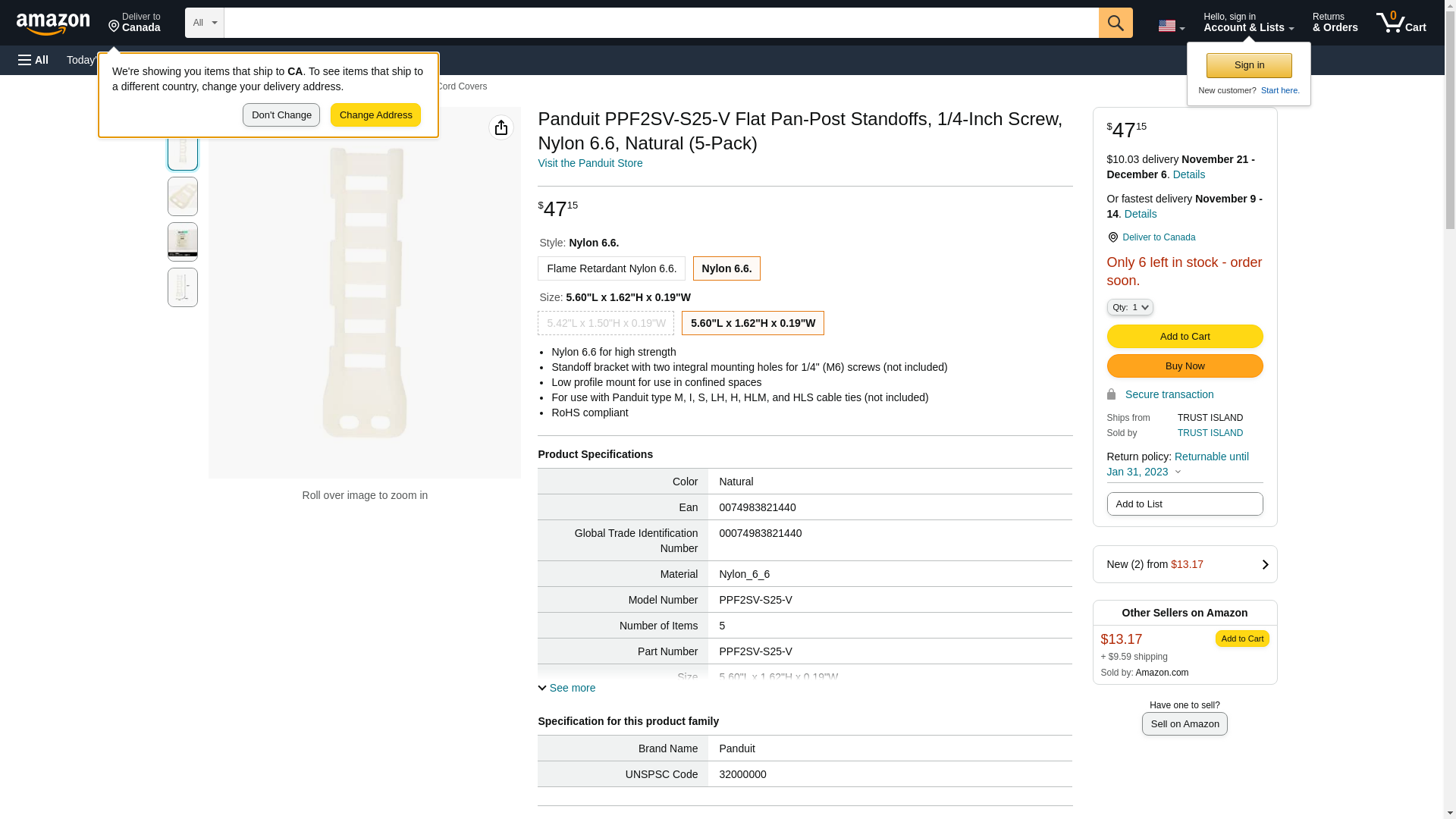Click inside the Amazon search field

[660, 23]
